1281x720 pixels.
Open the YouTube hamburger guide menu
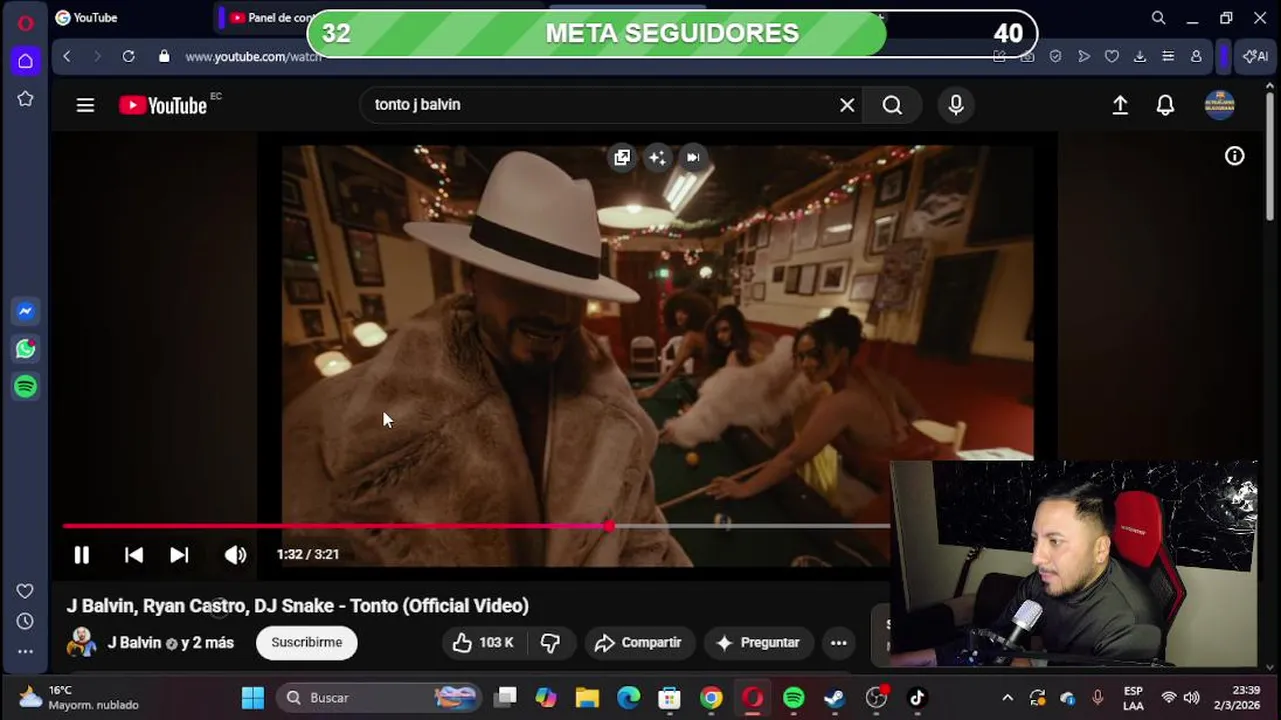pyautogui.click(x=85, y=105)
